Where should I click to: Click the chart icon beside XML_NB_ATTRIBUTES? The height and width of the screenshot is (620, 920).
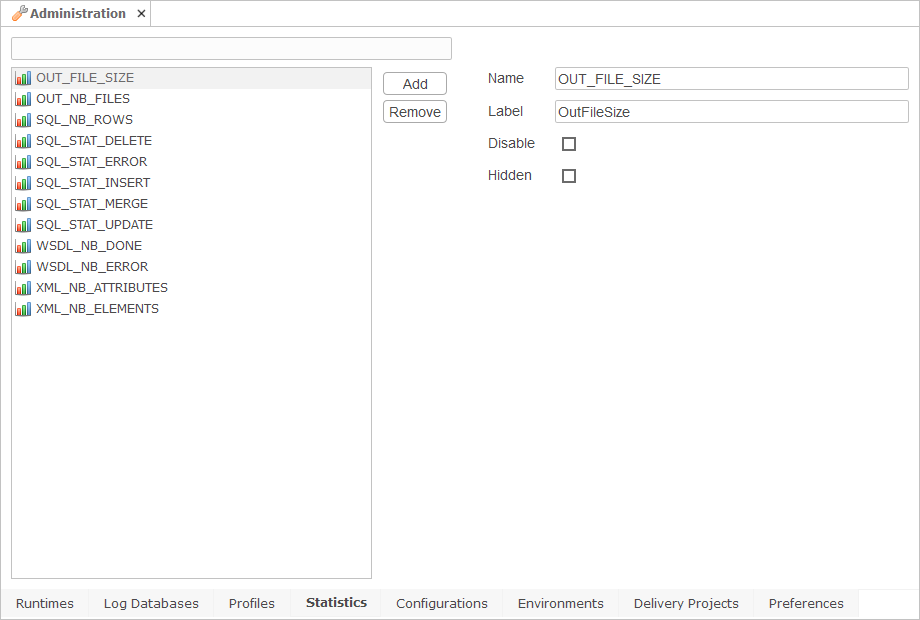coord(23,288)
